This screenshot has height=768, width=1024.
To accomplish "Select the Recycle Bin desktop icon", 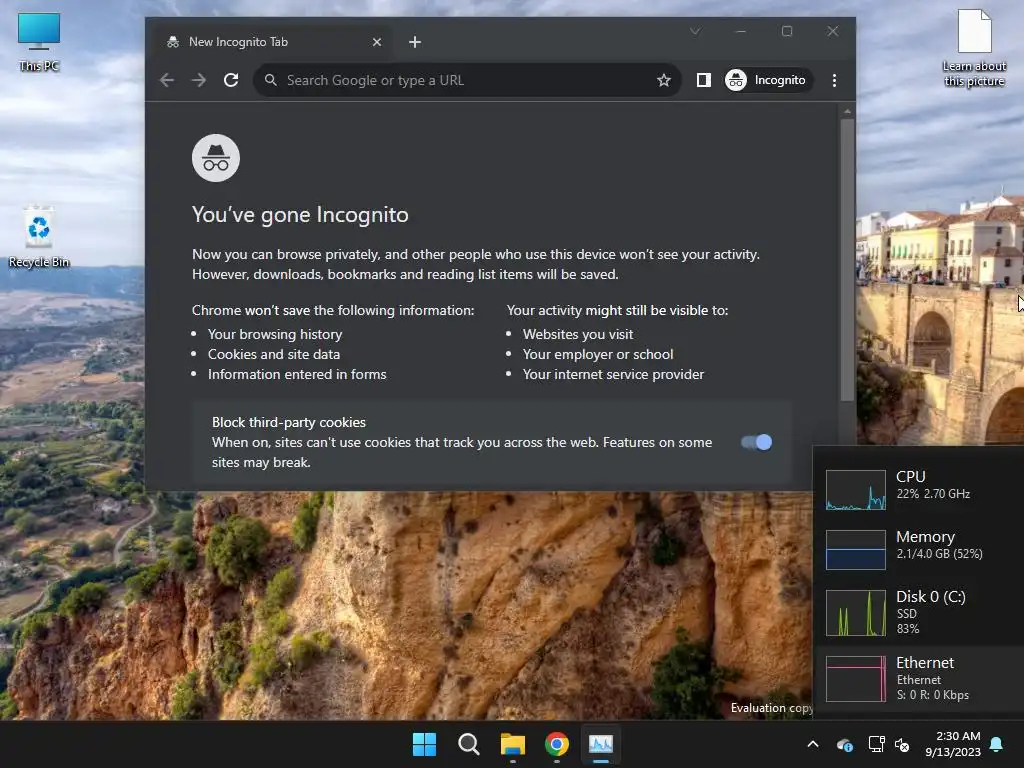I will point(39,237).
